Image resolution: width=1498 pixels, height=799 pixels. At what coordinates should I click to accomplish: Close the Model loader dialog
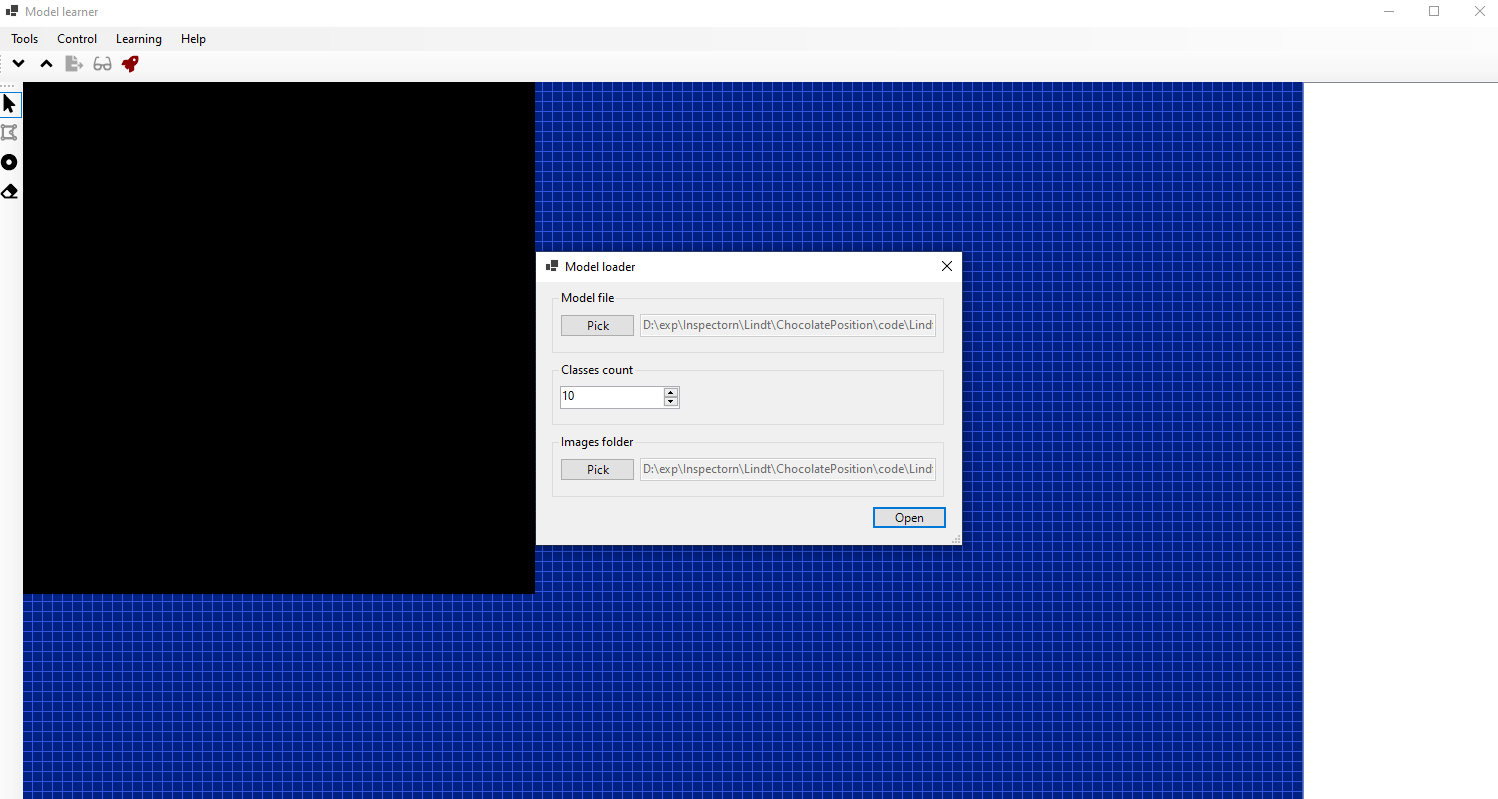(x=946, y=266)
